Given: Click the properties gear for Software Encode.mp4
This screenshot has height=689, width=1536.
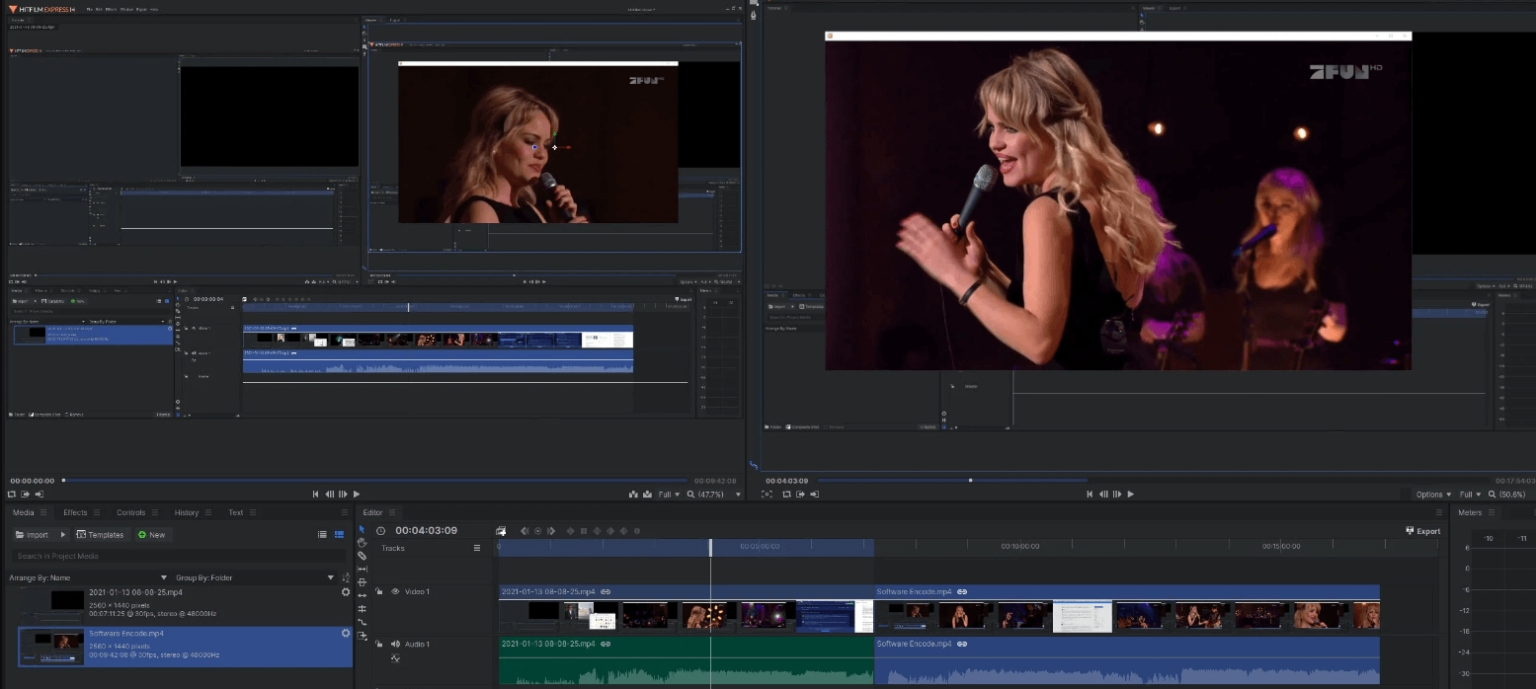Looking at the screenshot, I should click(346, 633).
